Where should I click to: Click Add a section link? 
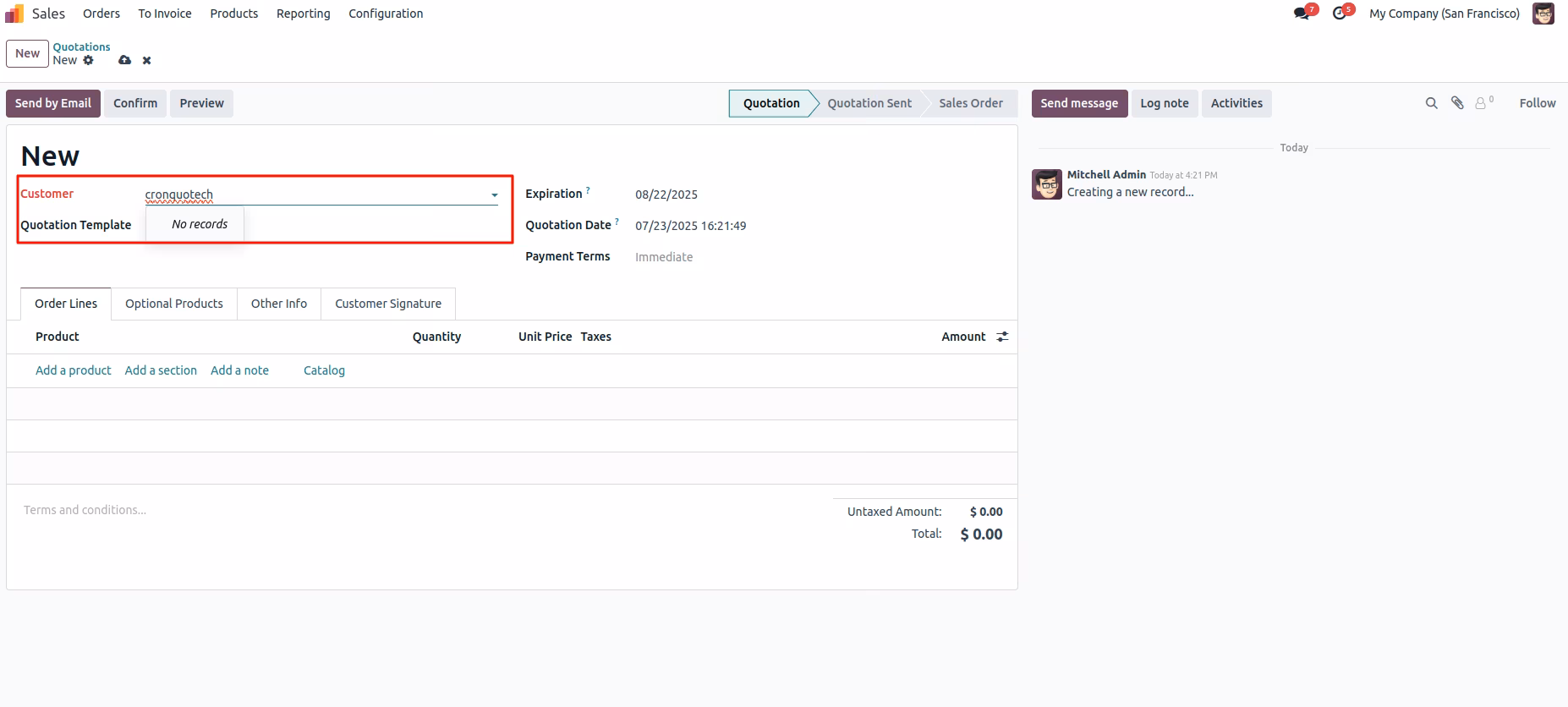tap(161, 370)
